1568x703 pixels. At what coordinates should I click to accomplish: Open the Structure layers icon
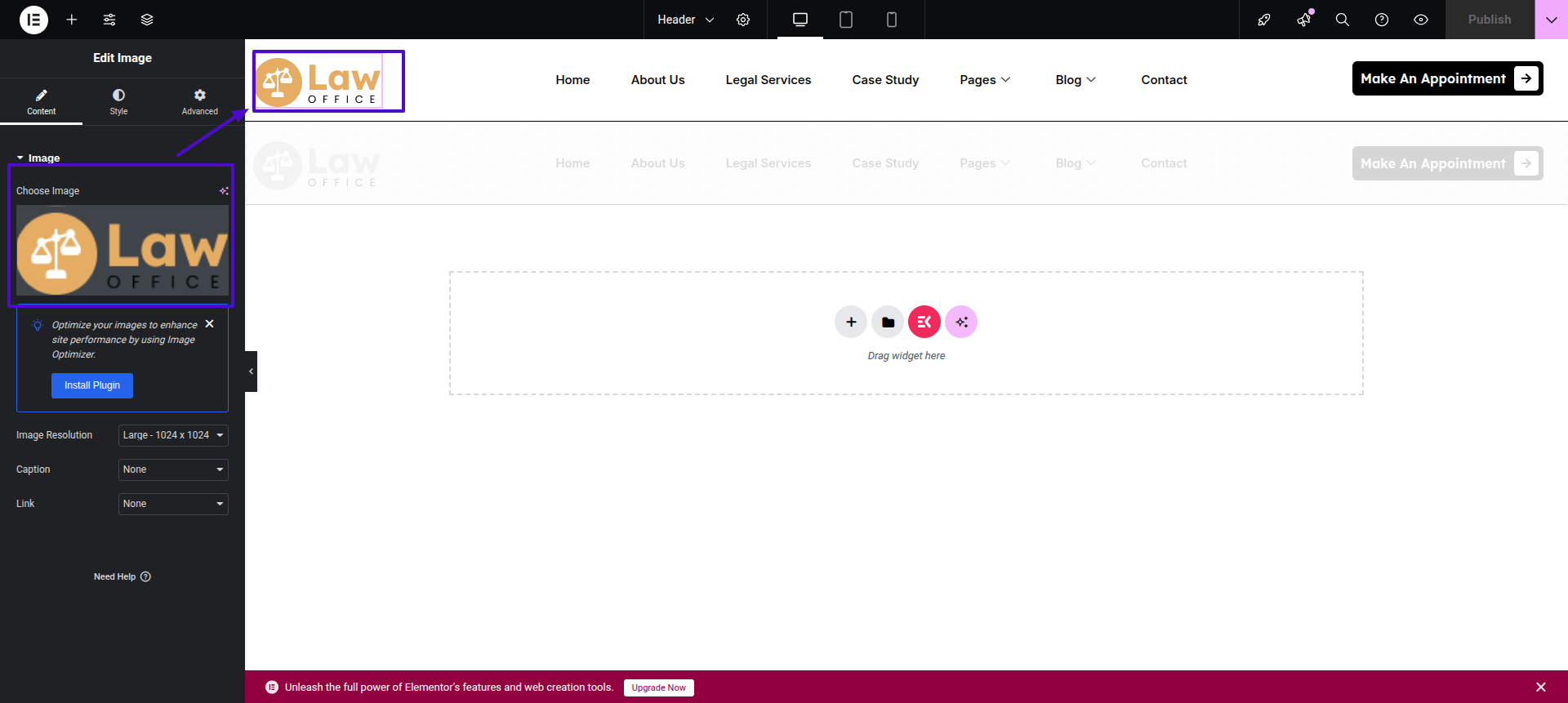click(147, 20)
